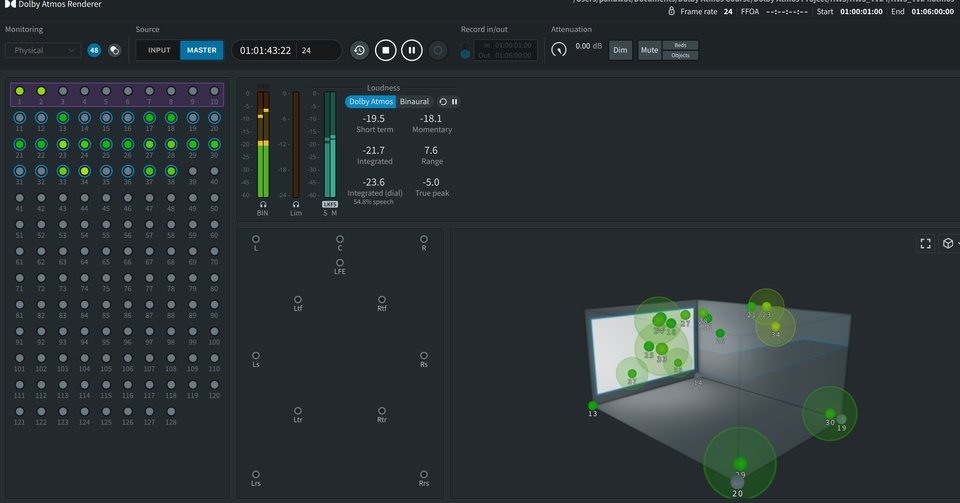Click the 48 sample rate badge
Screen dimensions: 960x503
point(94,50)
